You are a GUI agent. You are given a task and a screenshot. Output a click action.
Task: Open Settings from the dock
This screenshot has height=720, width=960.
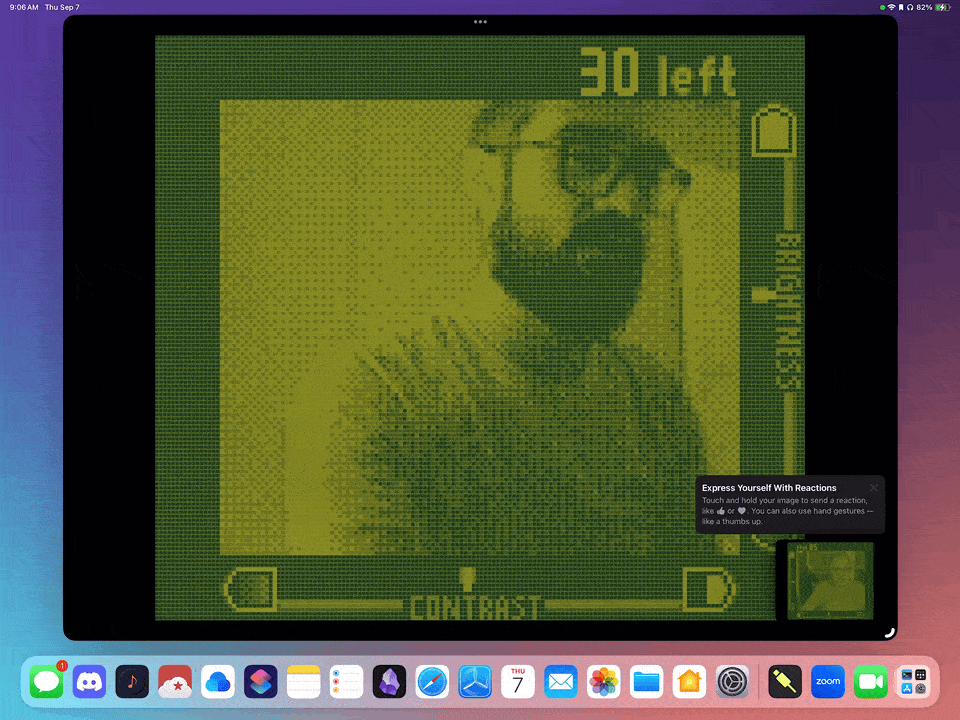click(732, 682)
